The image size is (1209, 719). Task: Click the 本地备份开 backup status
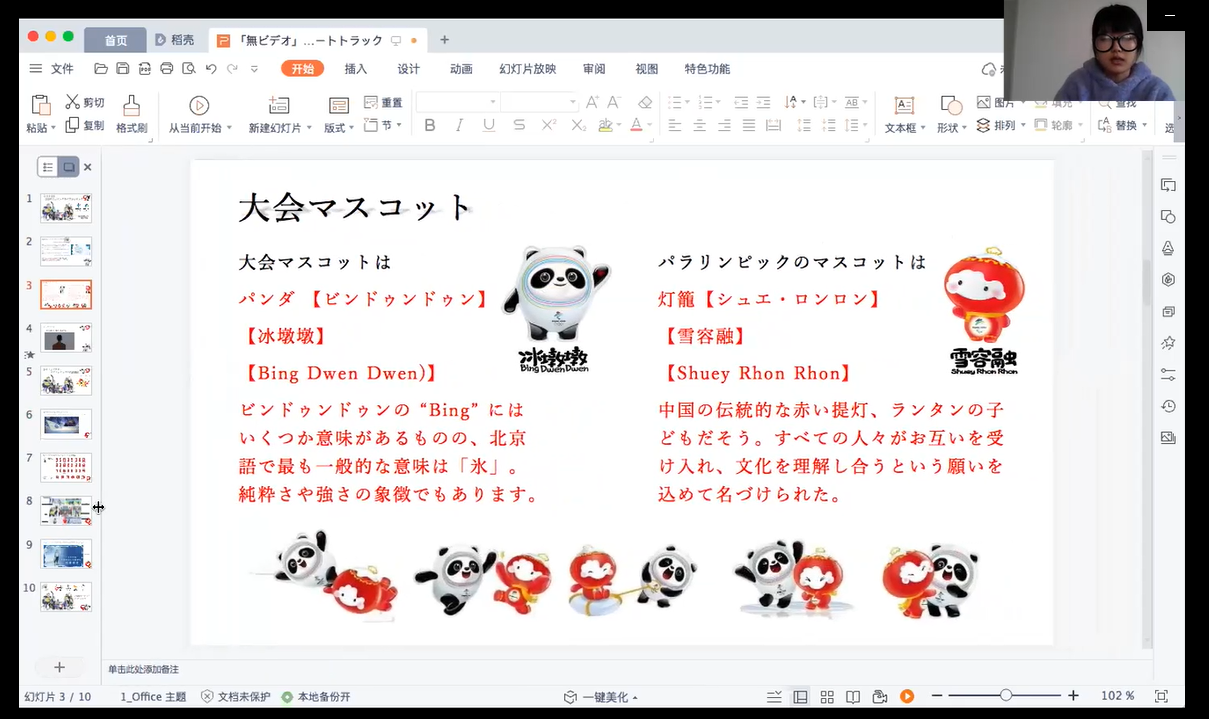coord(316,697)
